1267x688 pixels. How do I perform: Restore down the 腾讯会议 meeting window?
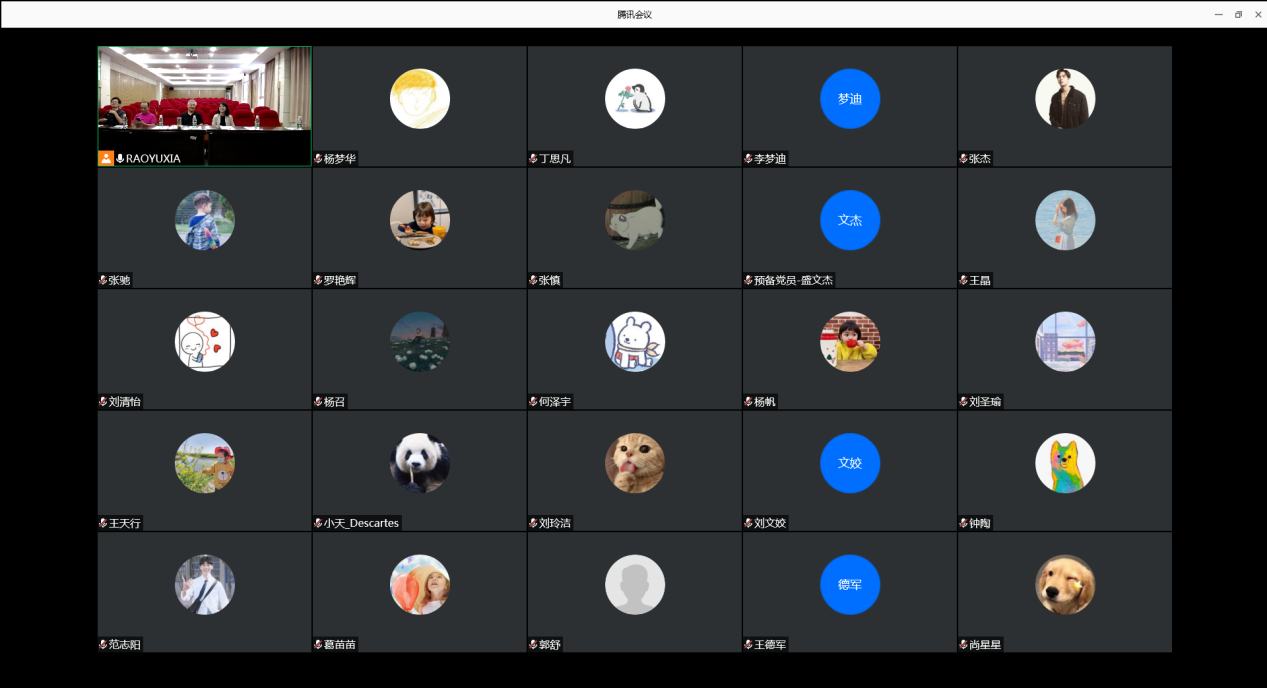1238,14
